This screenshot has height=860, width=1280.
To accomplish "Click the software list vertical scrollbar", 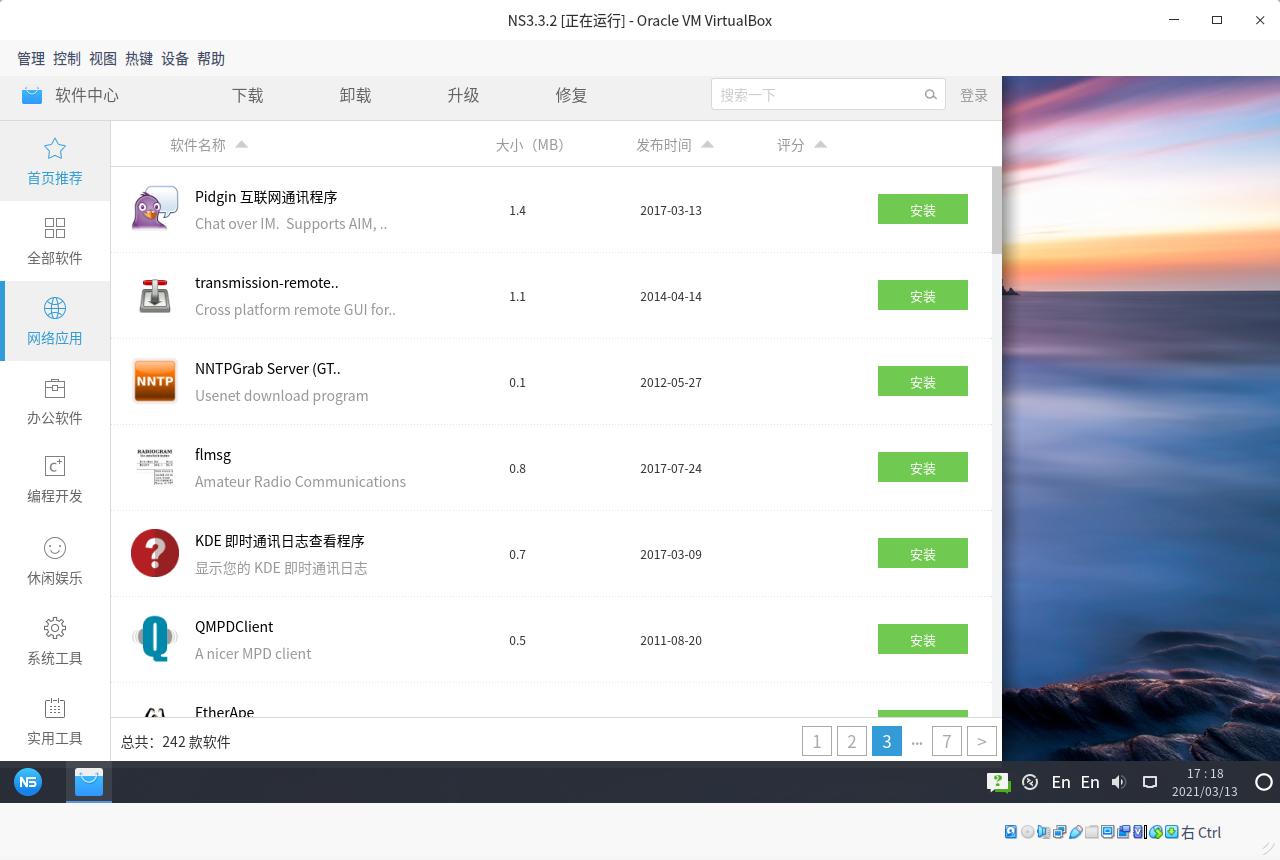I will 996,210.
